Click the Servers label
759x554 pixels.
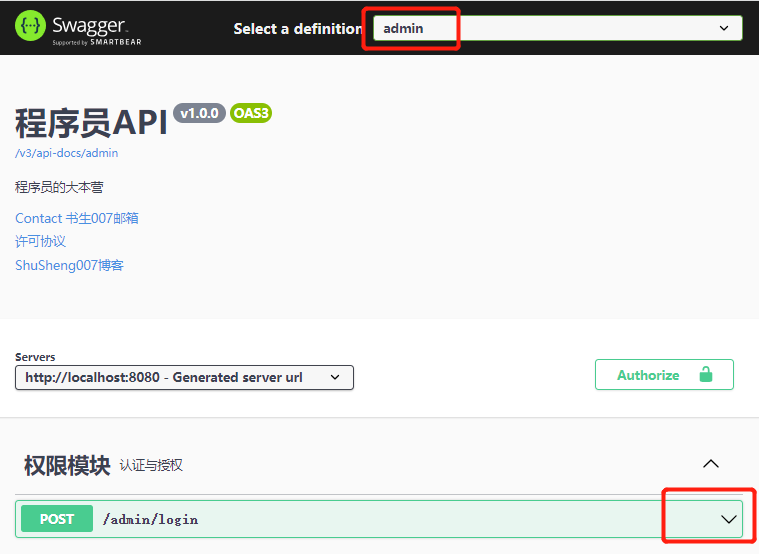click(35, 357)
